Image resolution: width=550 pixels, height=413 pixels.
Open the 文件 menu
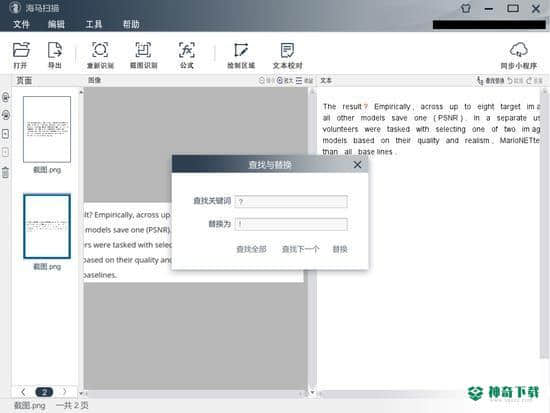coord(21,24)
